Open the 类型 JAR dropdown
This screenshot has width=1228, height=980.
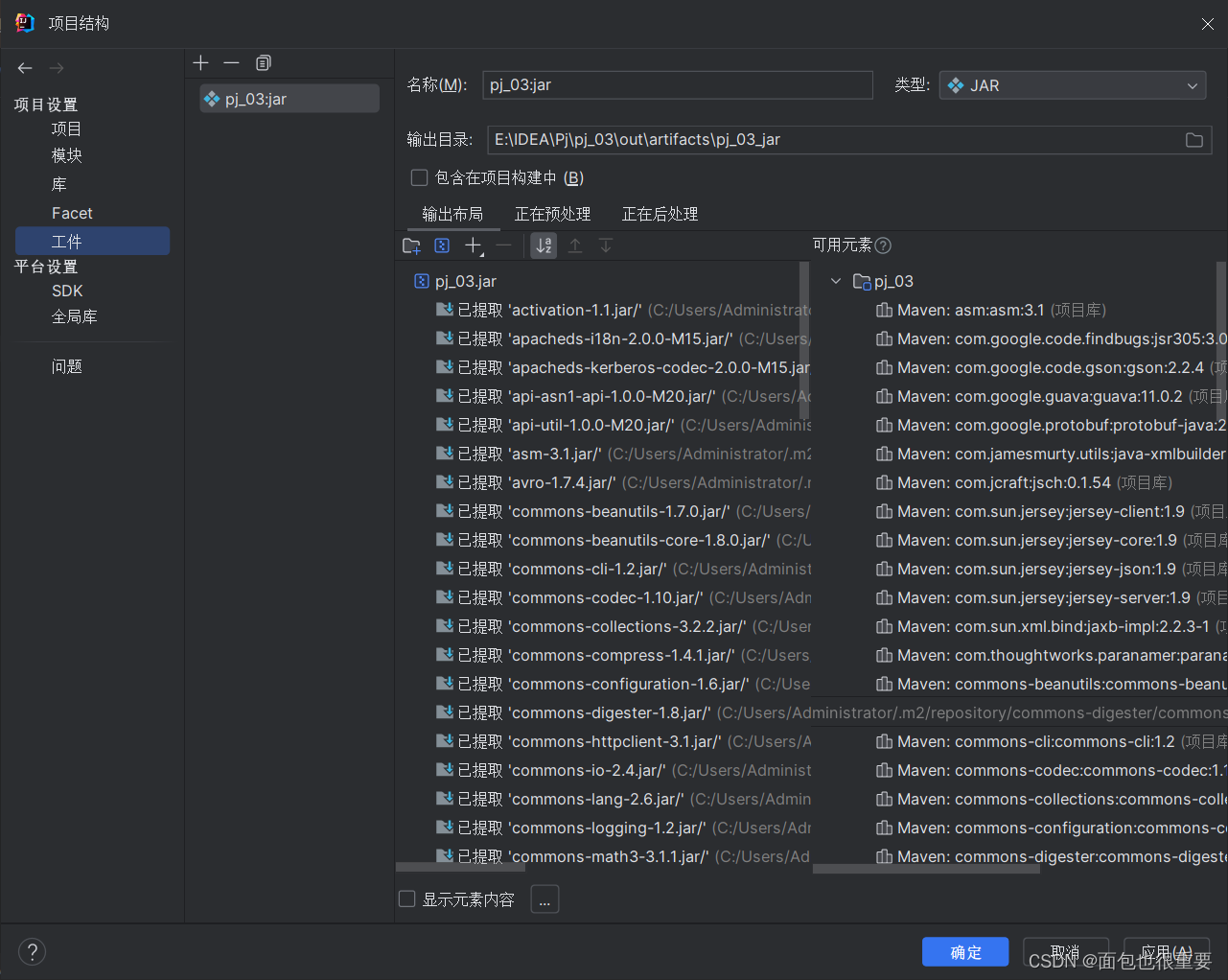coord(1073,85)
